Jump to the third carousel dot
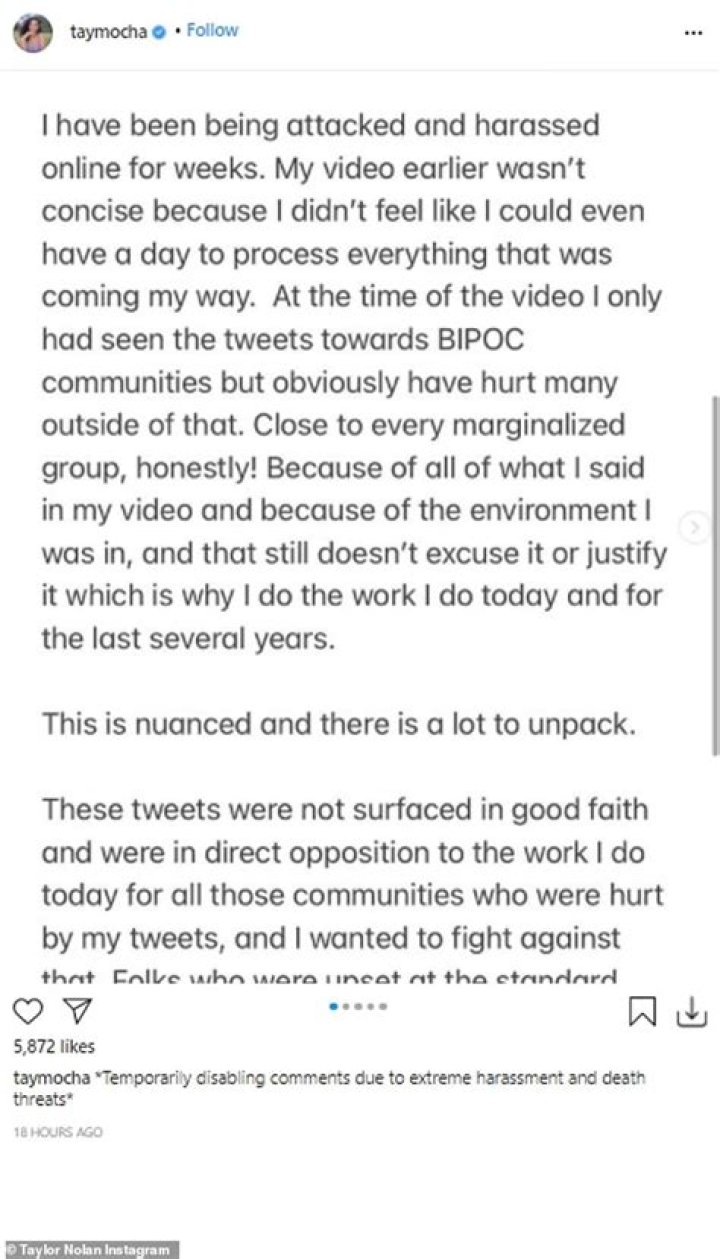The height and width of the screenshot is (1259, 720). tap(358, 1006)
